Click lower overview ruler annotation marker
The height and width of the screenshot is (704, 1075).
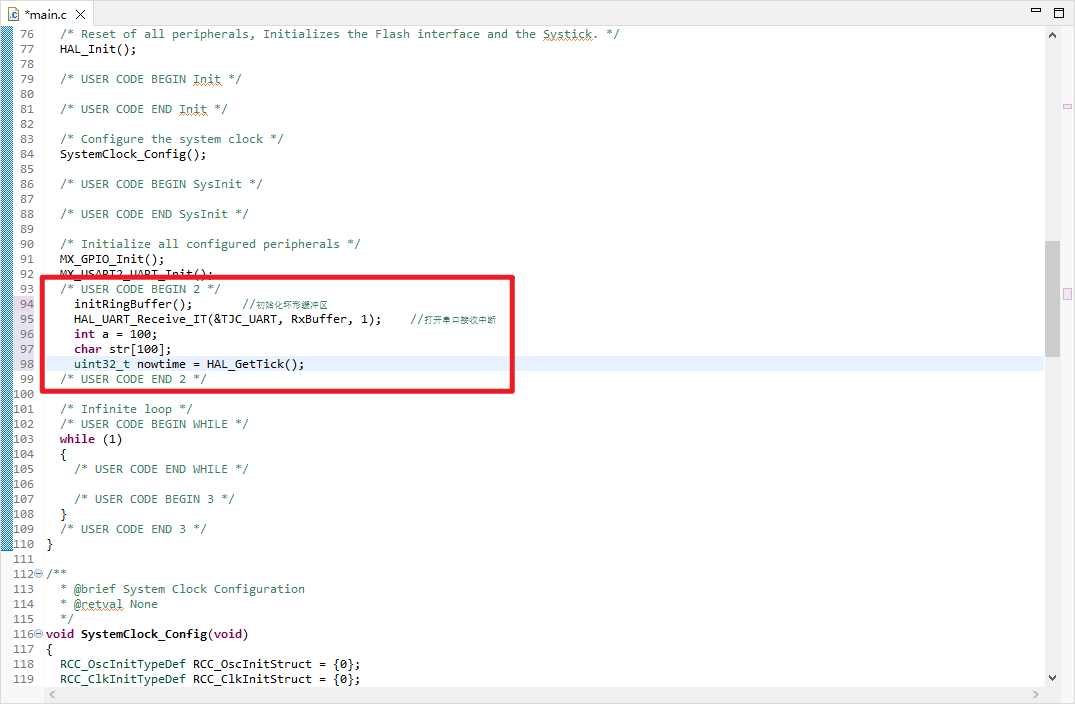1067,294
